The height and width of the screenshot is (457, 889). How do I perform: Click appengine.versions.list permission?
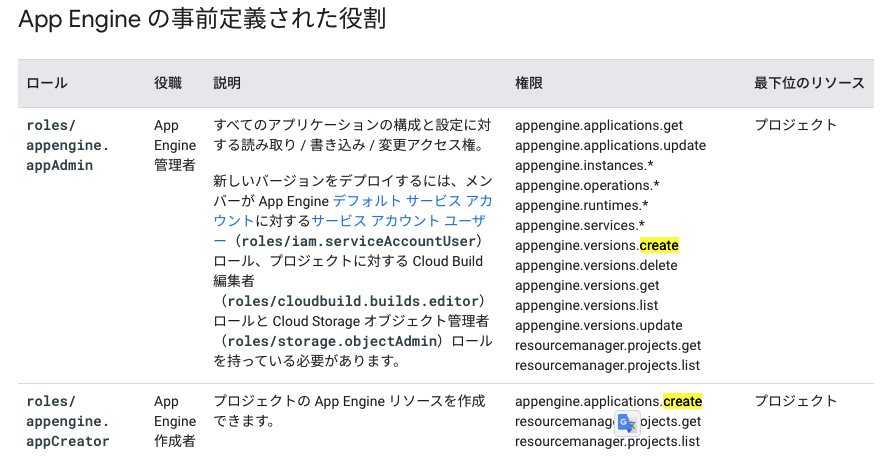point(586,306)
